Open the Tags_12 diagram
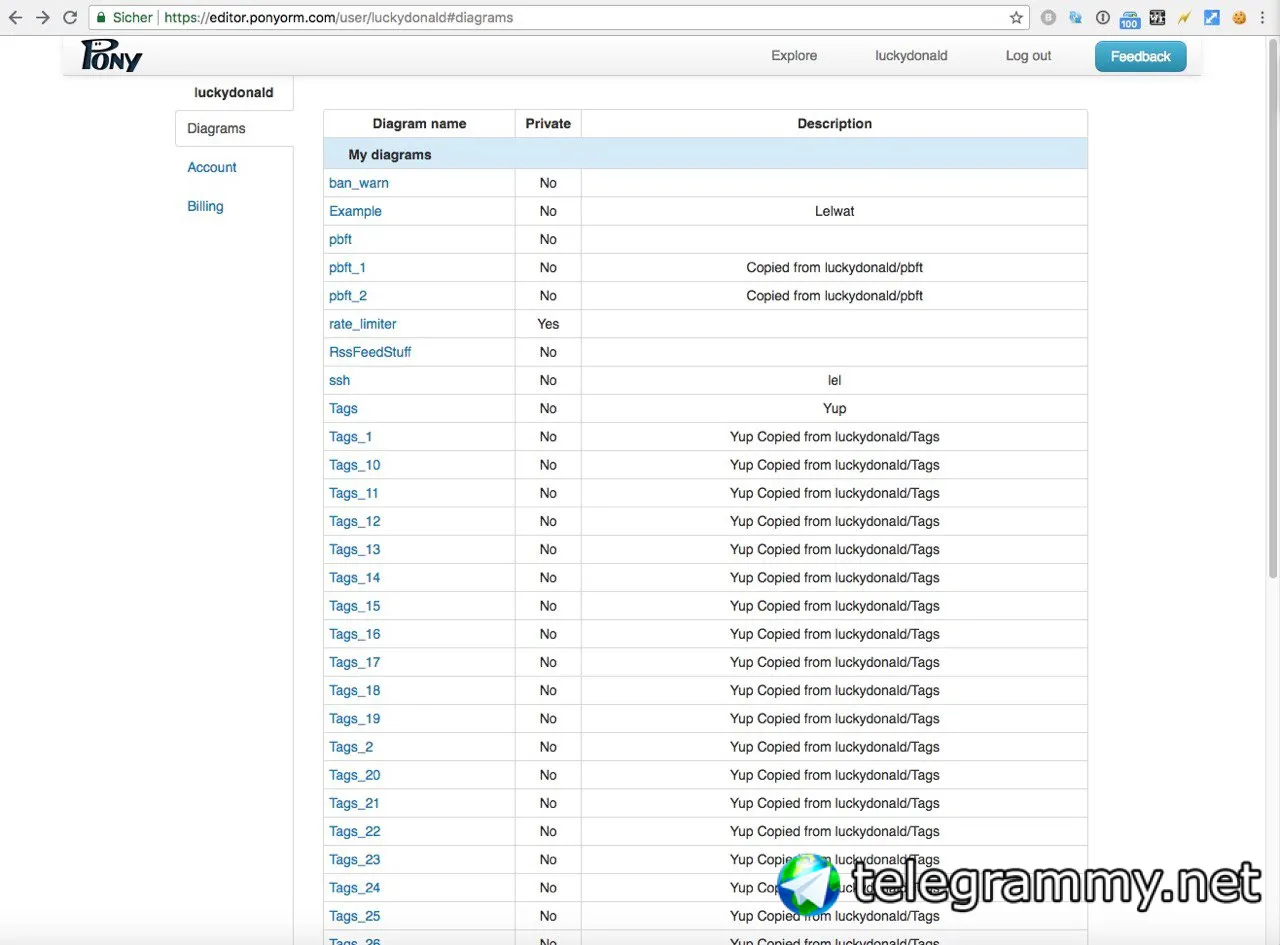 355,521
